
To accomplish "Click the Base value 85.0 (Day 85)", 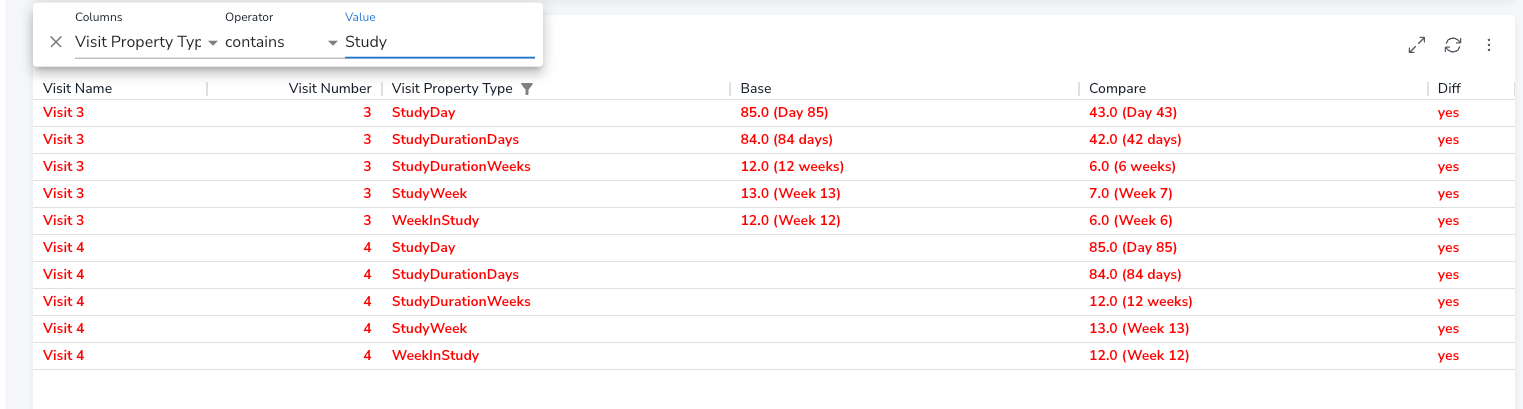I will (784, 113).
